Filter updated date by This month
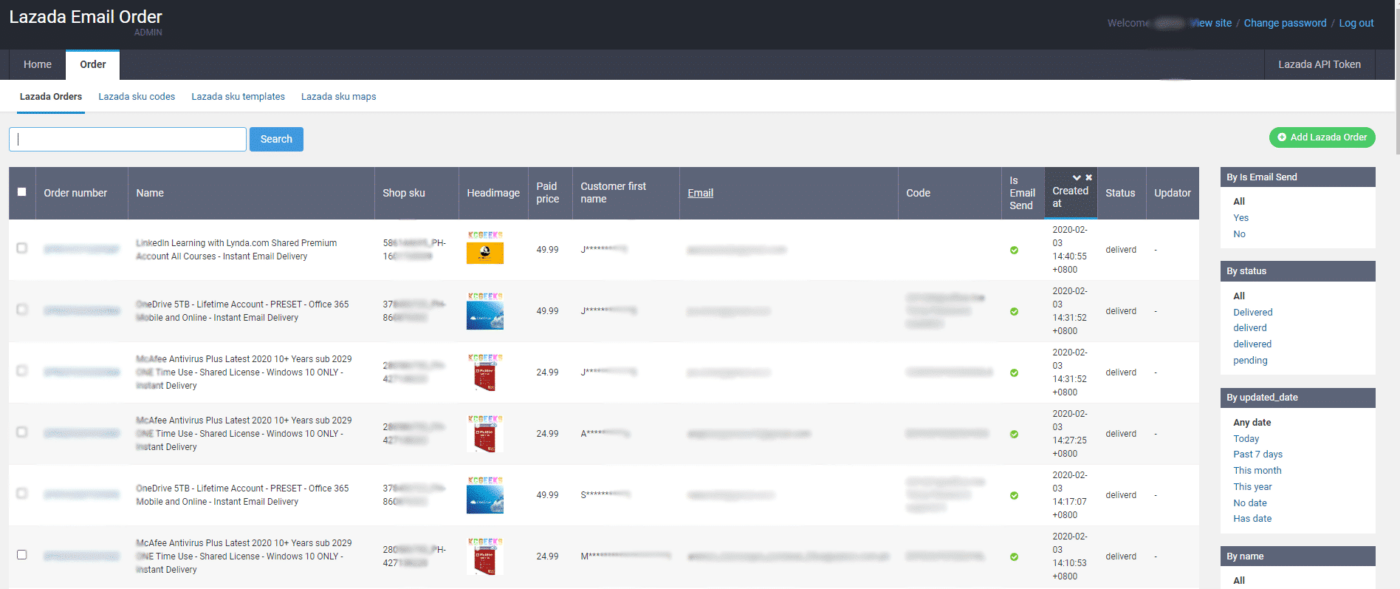Image resolution: width=1400 pixels, height=589 pixels. (1257, 471)
